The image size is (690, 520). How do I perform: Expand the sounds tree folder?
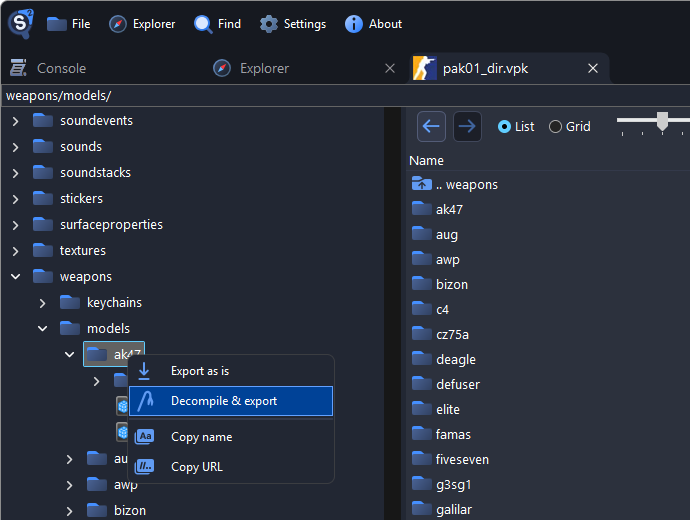(x=15, y=147)
